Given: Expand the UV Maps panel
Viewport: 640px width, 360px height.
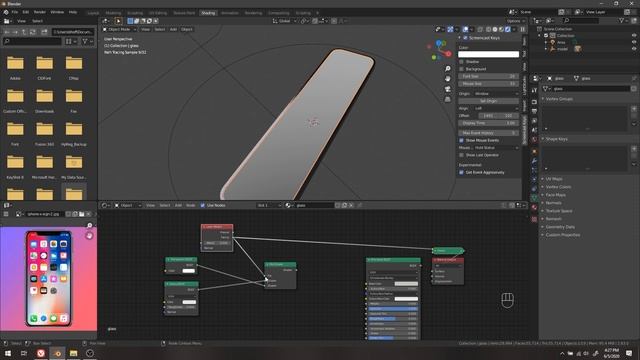Looking at the screenshot, I should pyautogui.click(x=554, y=179).
